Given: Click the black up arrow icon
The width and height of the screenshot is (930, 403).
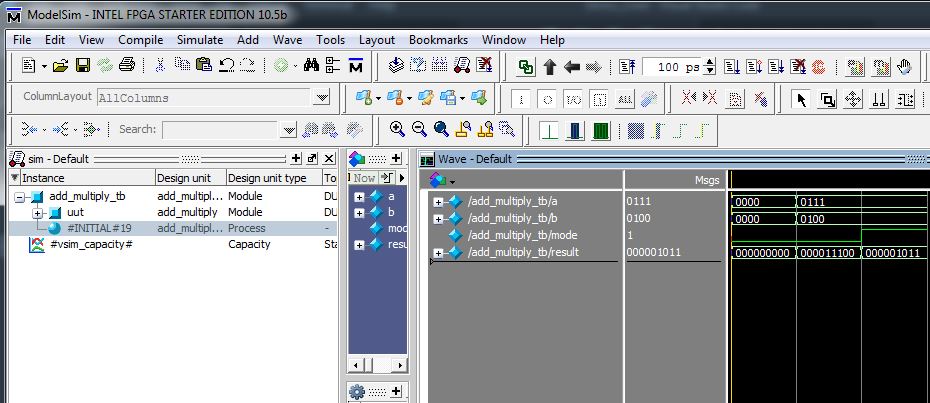Looking at the screenshot, I should (x=550, y=67).
